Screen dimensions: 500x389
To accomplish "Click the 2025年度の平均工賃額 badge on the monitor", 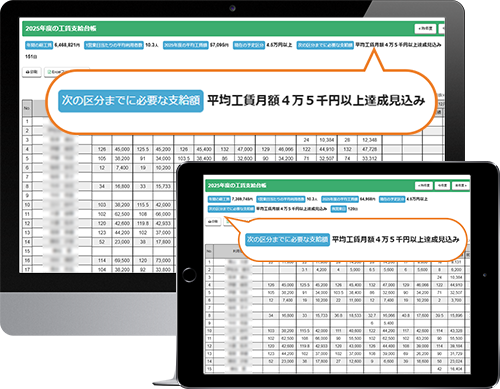I will point(186,45).
